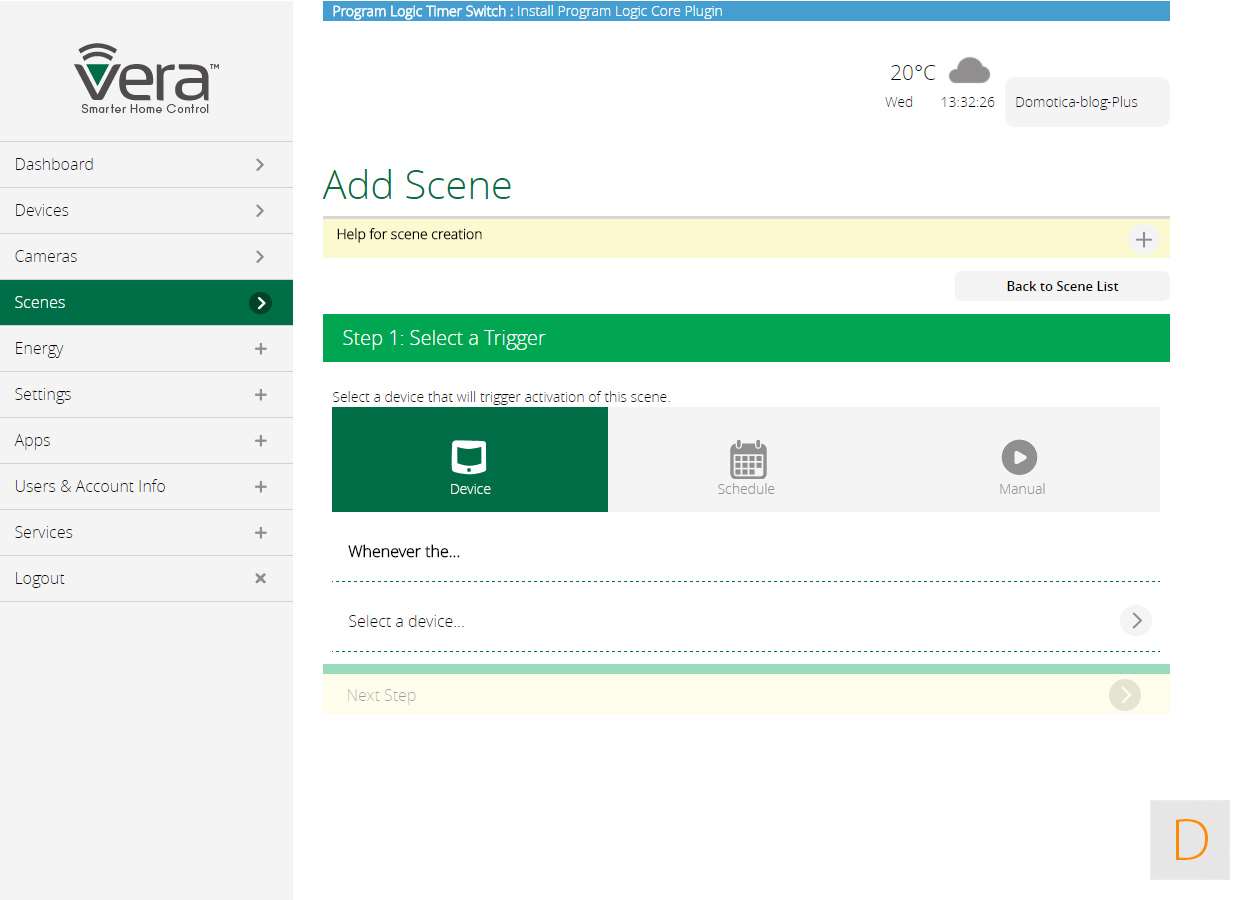Click Install Program Logic Core Plugin link
Viewport: 1250px width, 900px height.
(619, 12)
